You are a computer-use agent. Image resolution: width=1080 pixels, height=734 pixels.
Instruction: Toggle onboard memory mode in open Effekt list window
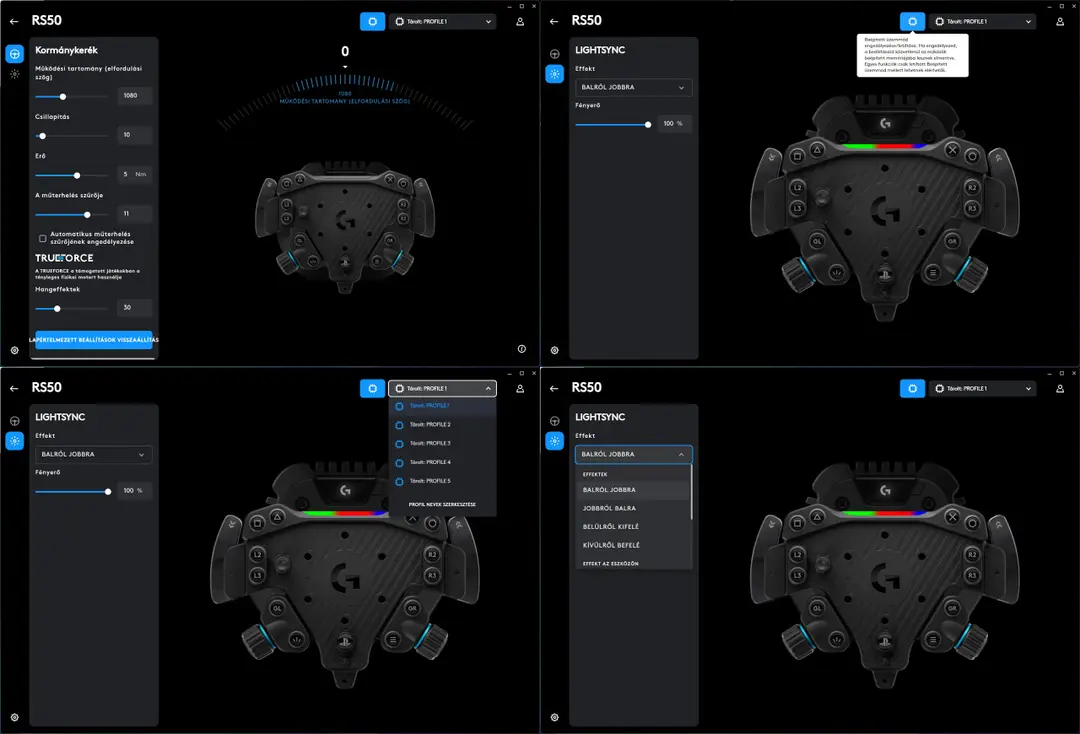(913, 388)
